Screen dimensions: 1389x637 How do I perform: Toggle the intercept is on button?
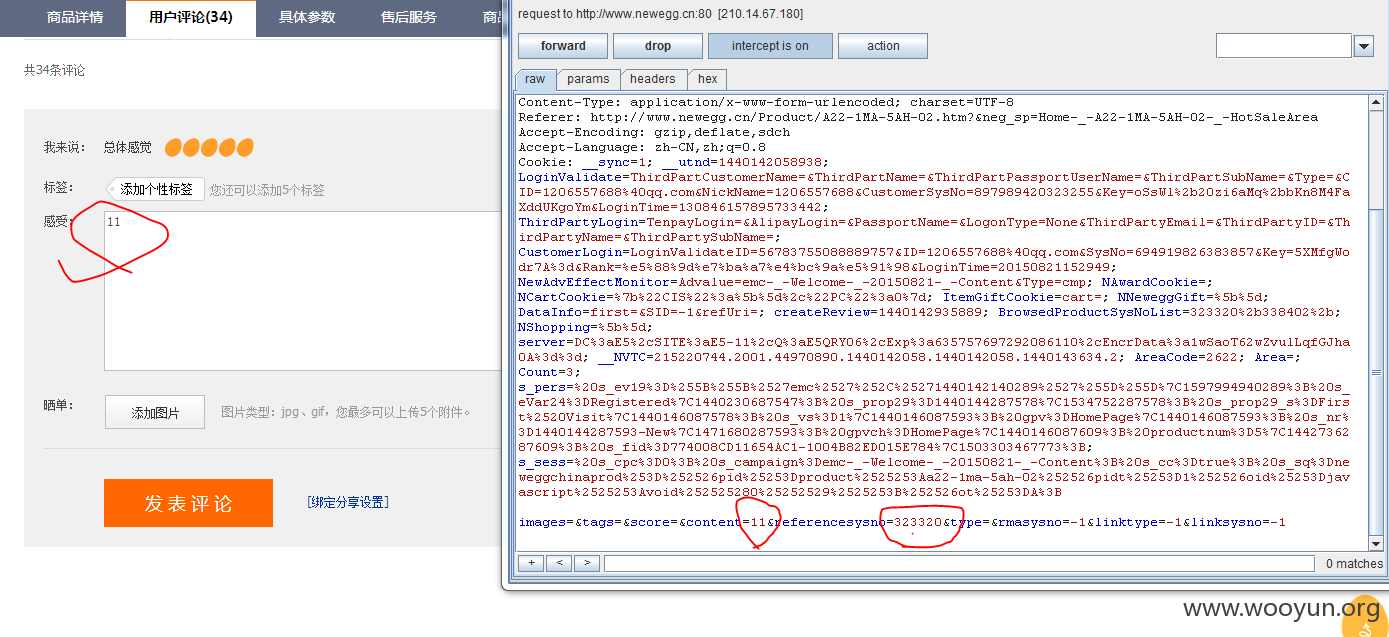(770, 46)
